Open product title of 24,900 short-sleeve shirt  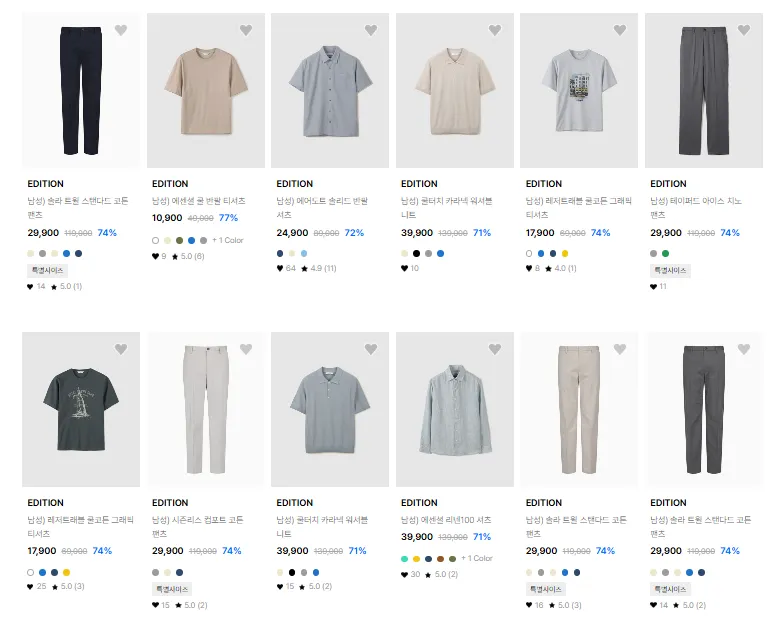pos(322,207)
